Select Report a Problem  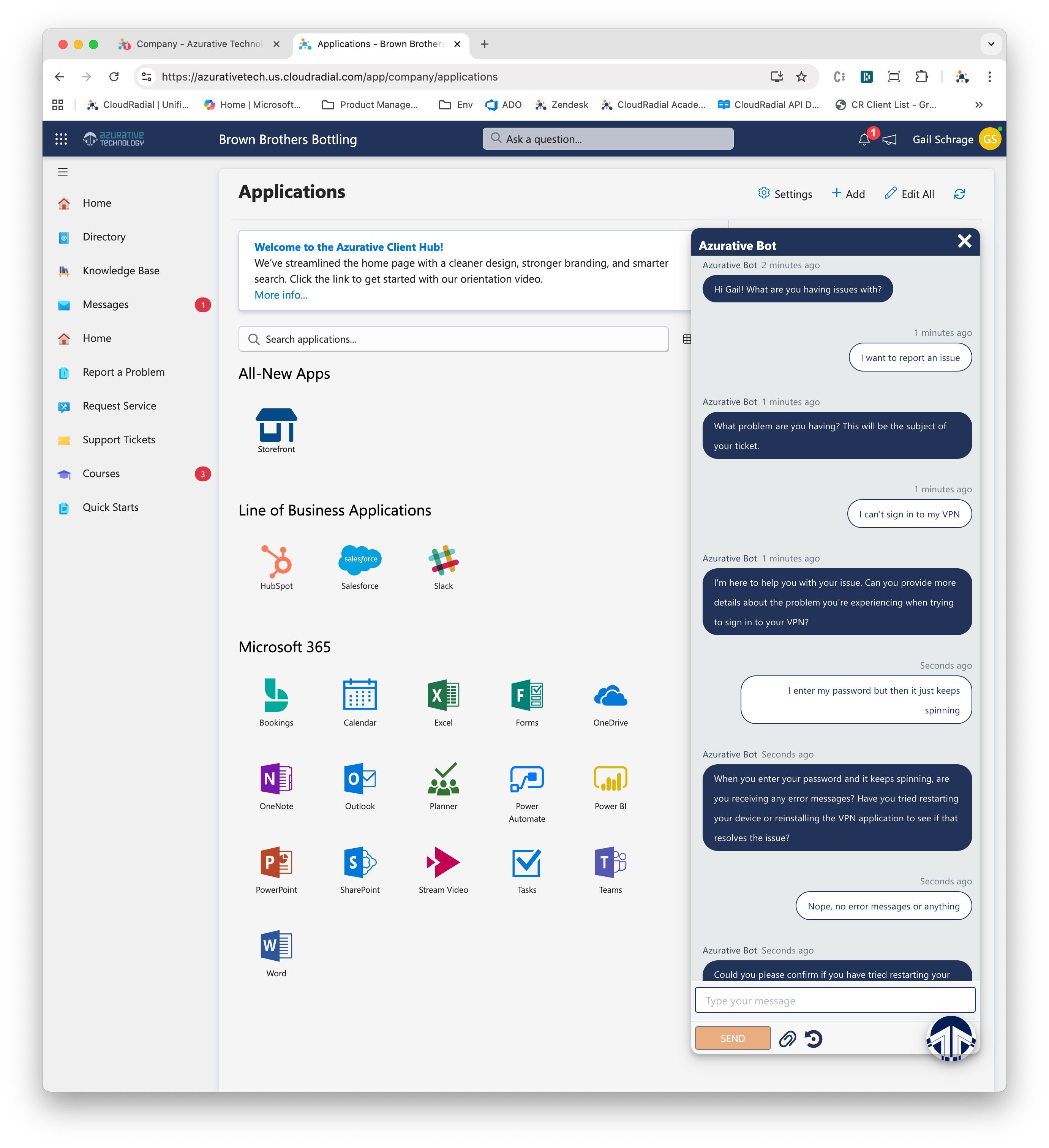point(123,372)
